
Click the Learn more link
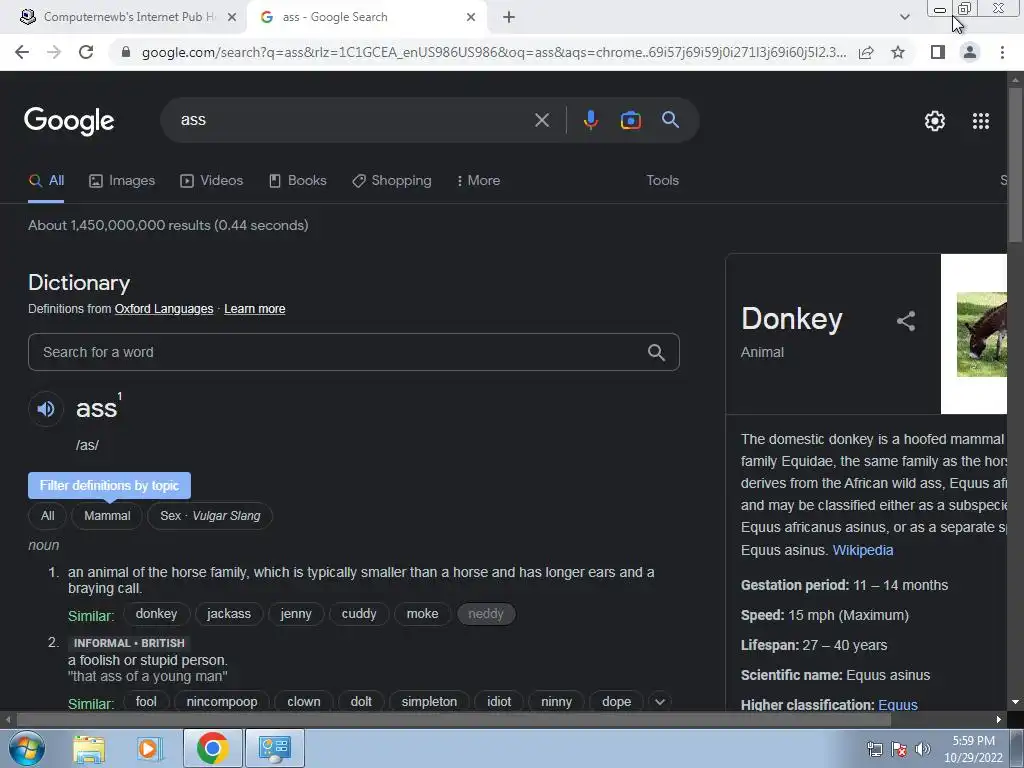point(255,309)
